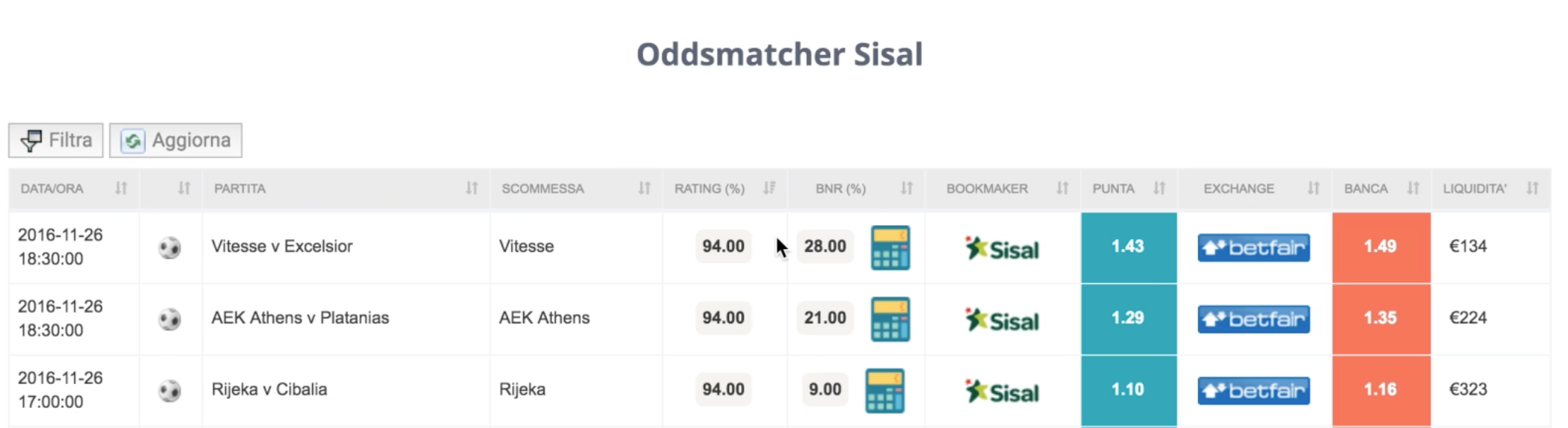Click the Sisal logo in Rijeka row
Image resolution: width=1568 pixels, height=428 pixels.
[x=1002, y=392]
